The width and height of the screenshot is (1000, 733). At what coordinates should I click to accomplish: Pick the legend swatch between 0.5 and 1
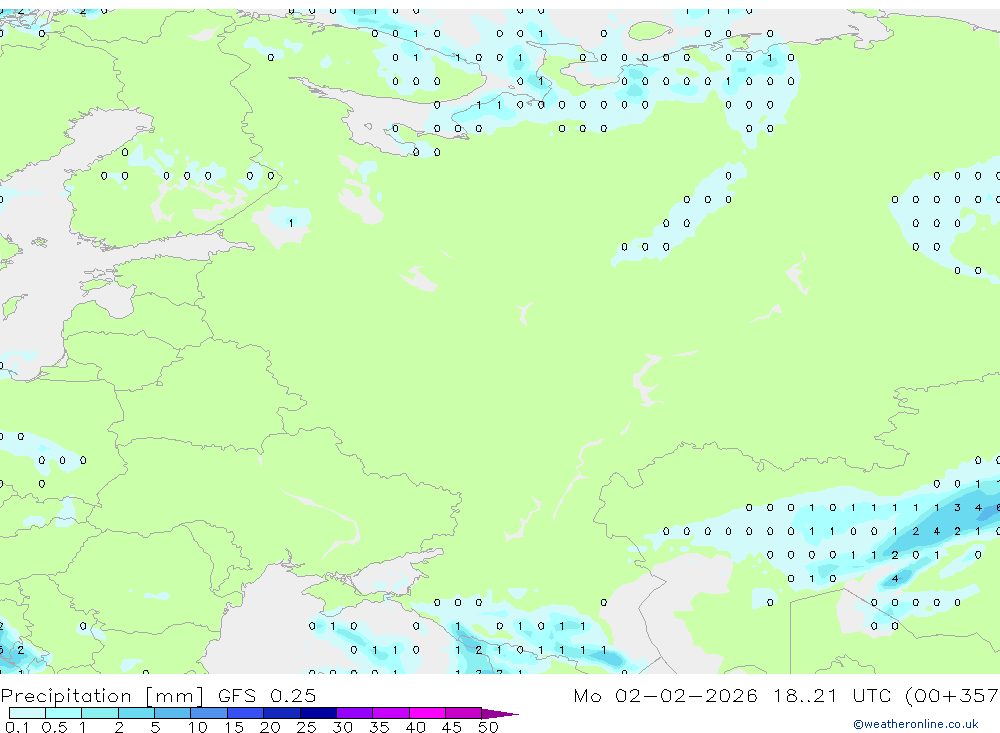[64, 713]
